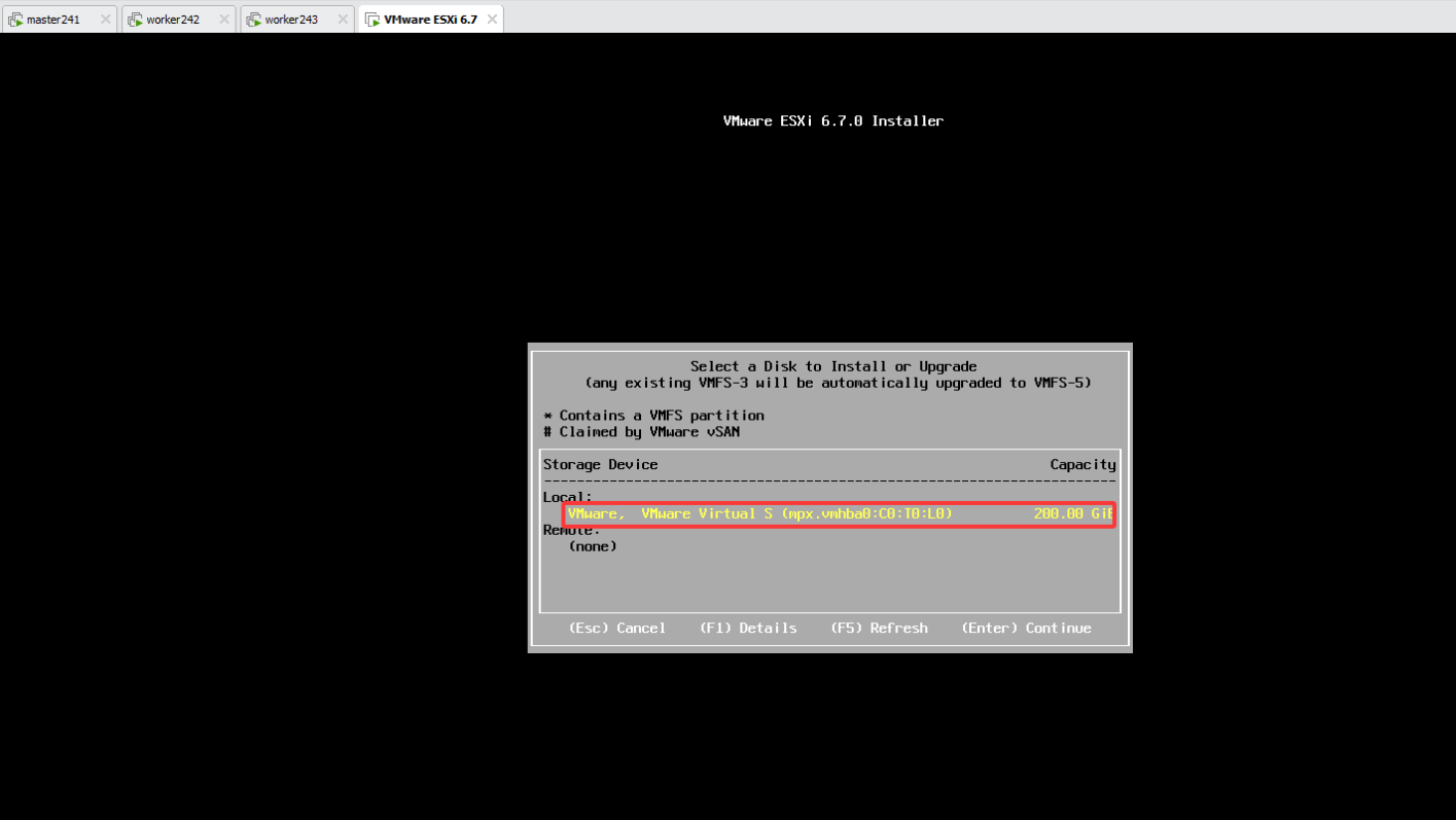
Task: Click the master241 VM icon
Action: click(16, 19)
